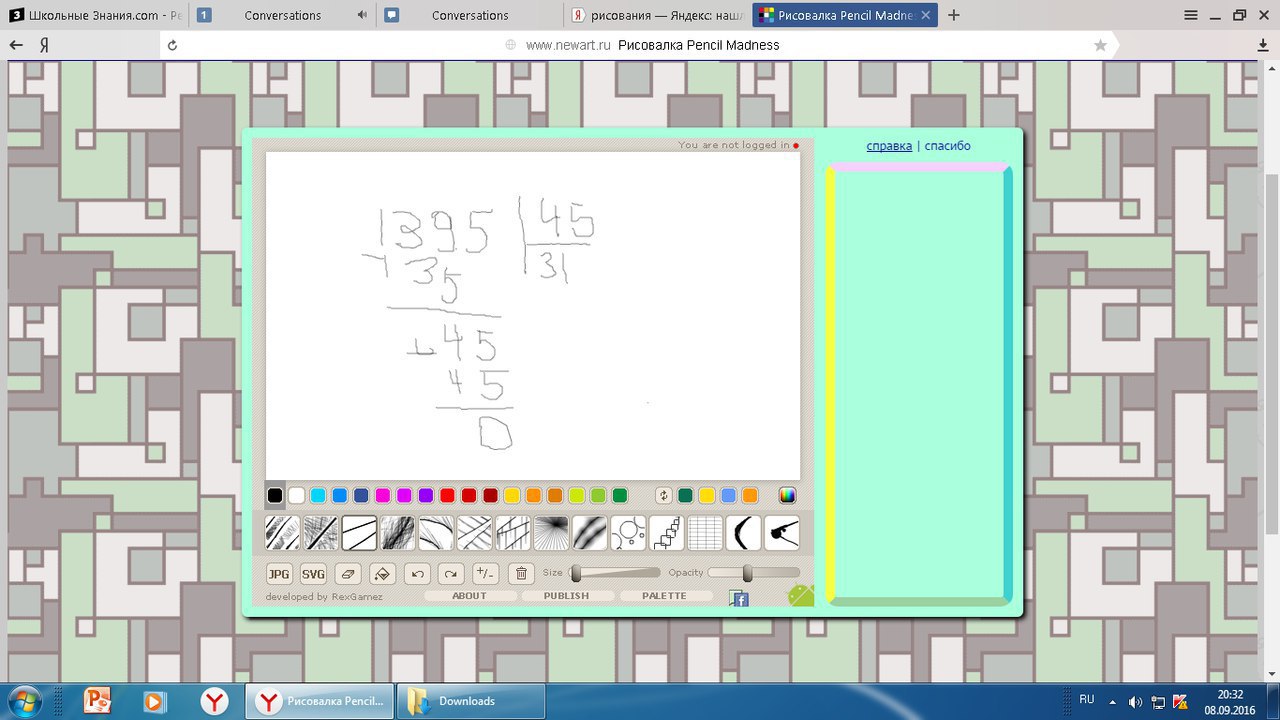Click the Opacity slider
Viewport: 1280px width, 720px height.
click(754, 573)
